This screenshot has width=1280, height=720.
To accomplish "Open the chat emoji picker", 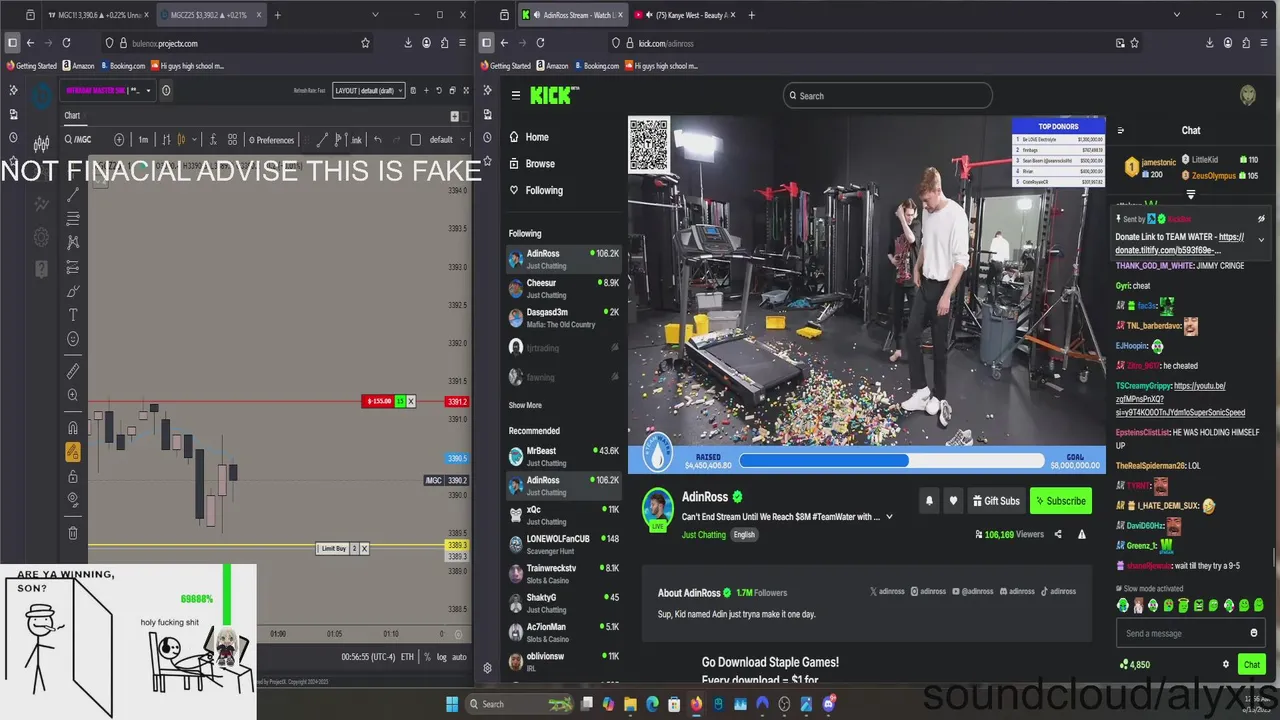I will [x=1253, y=633].
